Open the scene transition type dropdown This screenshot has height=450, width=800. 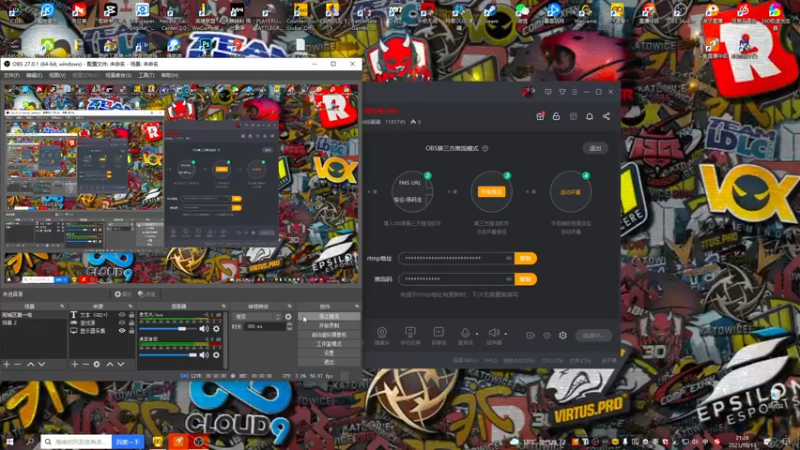pos(257,317)
